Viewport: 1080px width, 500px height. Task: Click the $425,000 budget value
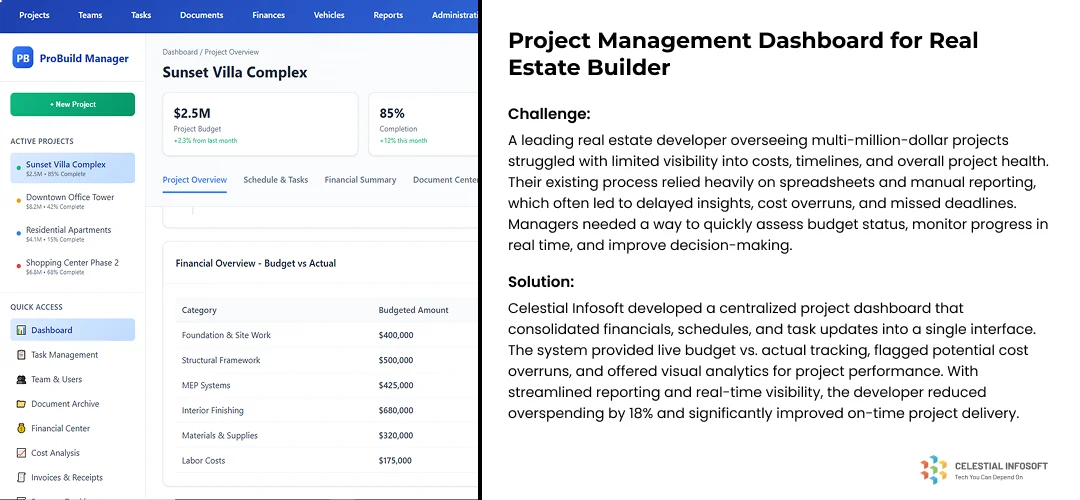click(396, 386)
